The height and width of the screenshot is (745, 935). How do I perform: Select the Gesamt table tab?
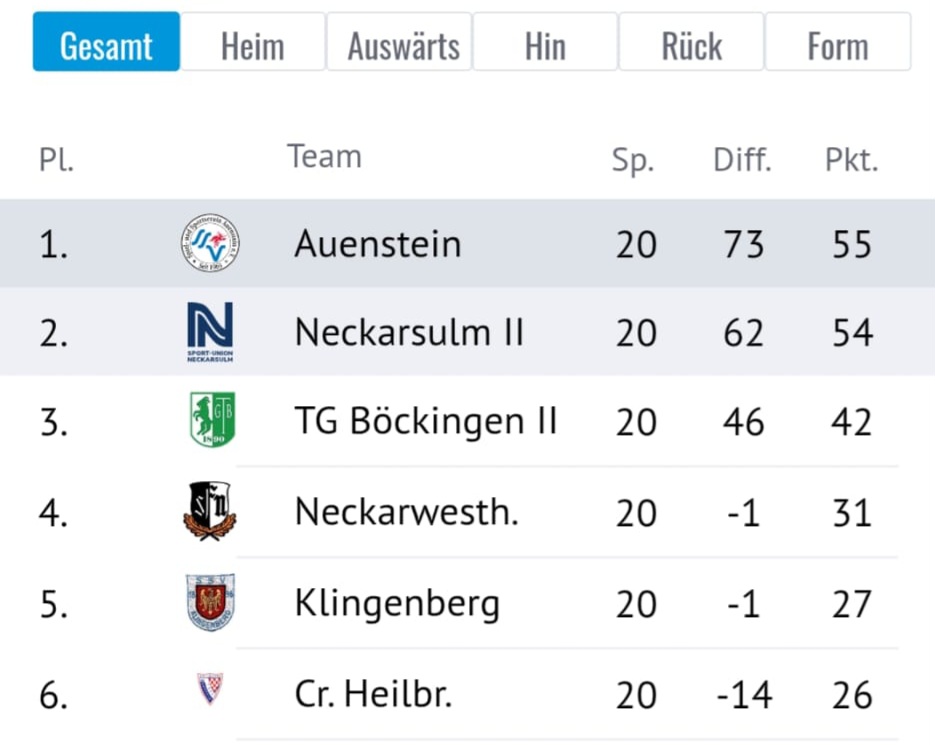(106, 42)
